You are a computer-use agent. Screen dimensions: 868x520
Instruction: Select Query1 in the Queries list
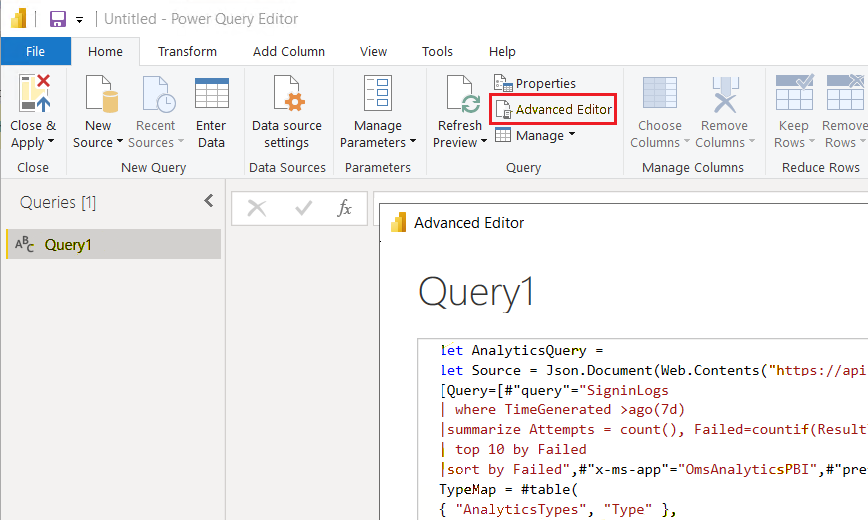pos(68,244)
